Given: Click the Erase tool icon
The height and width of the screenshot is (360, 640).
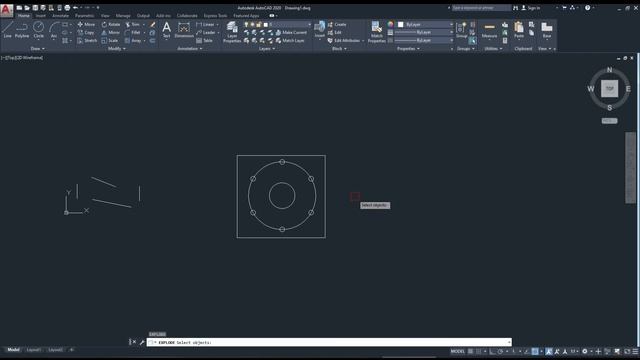Looking at the screenshot, I should coord(152,24).
